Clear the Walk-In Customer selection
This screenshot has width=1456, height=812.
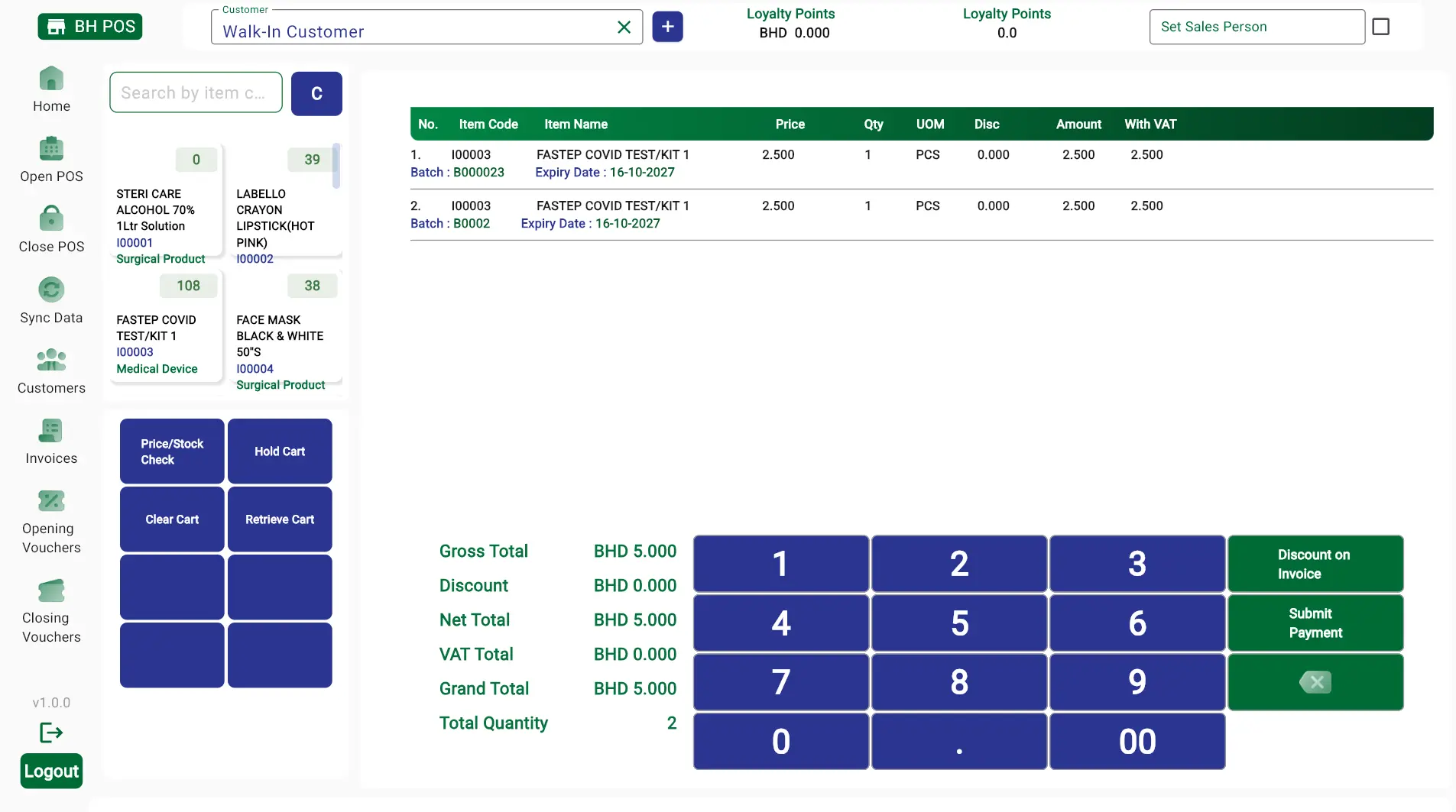[624, 27]
